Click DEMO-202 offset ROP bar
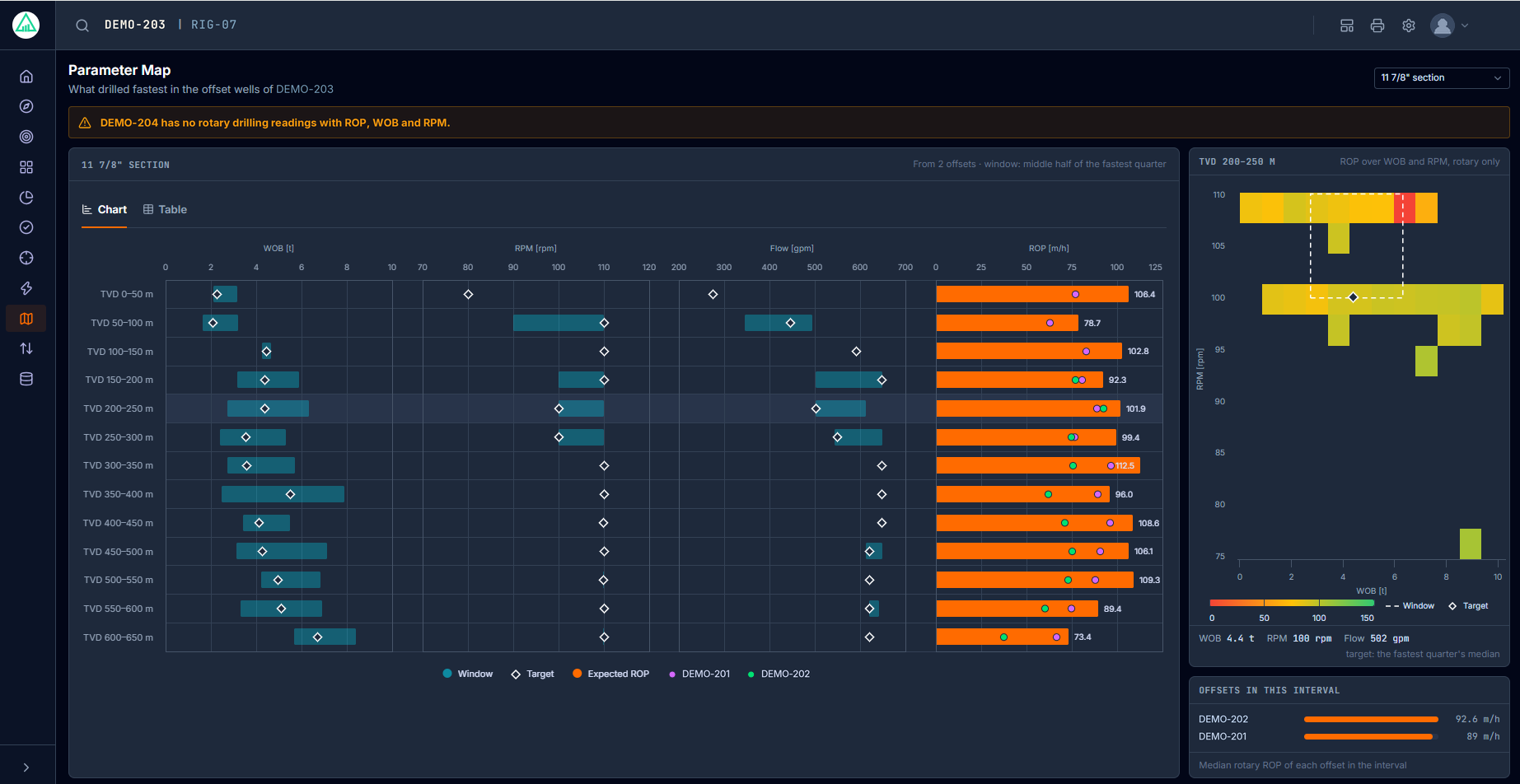The width and height of the screenshot is (1520, 784). [1371, 719]
